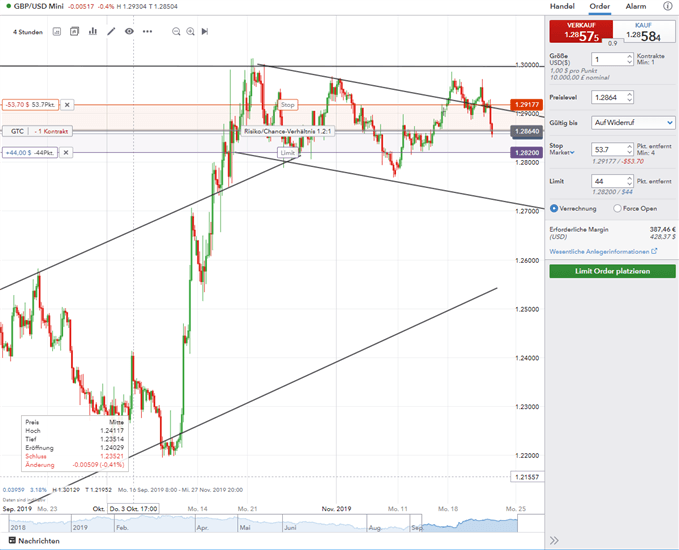This screenshot has width=679, height=550.
Task: Click the Erforderliche Margin 387,46 € value
Action: click(x=662, y=230)
